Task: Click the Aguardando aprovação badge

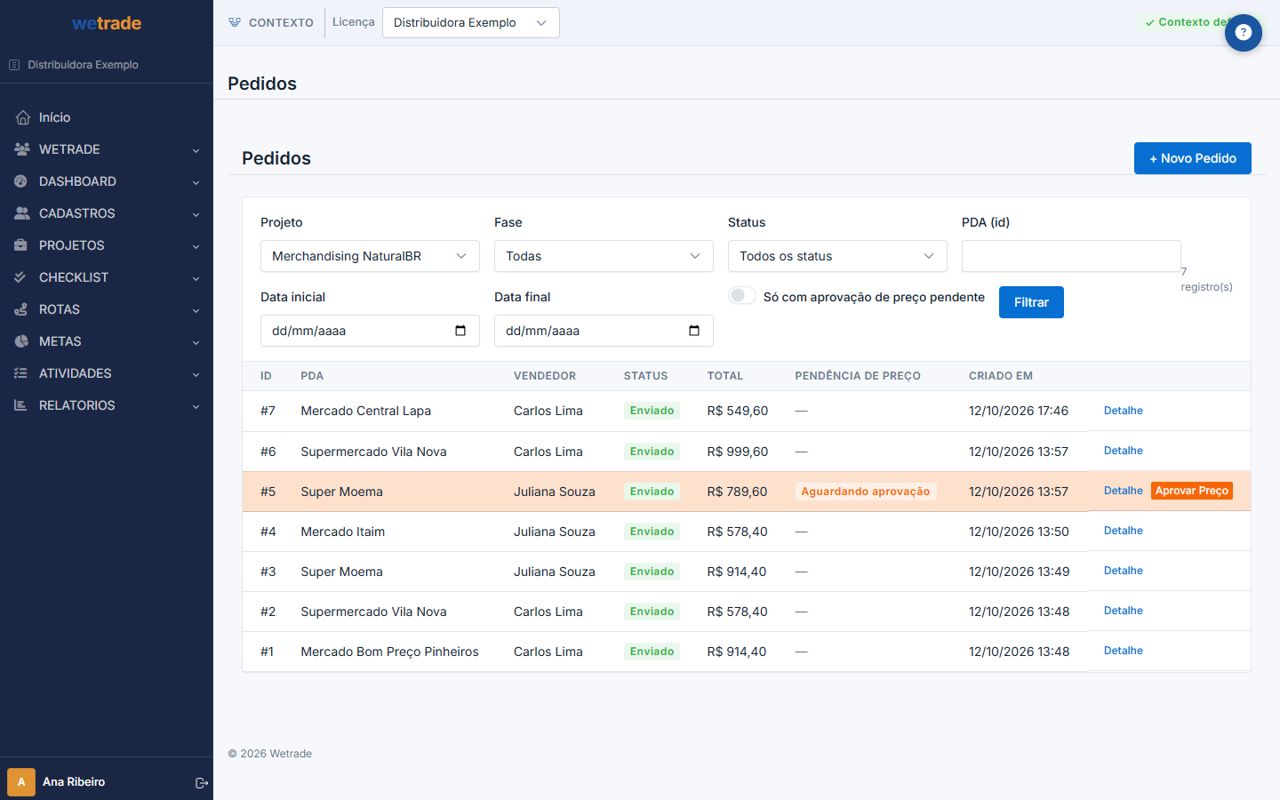Action: click(866, 491)
